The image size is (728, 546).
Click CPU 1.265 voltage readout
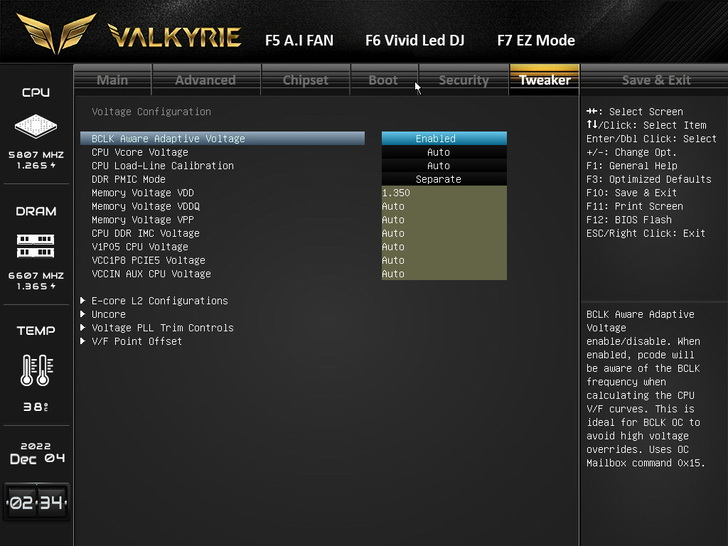pos(36,165)
